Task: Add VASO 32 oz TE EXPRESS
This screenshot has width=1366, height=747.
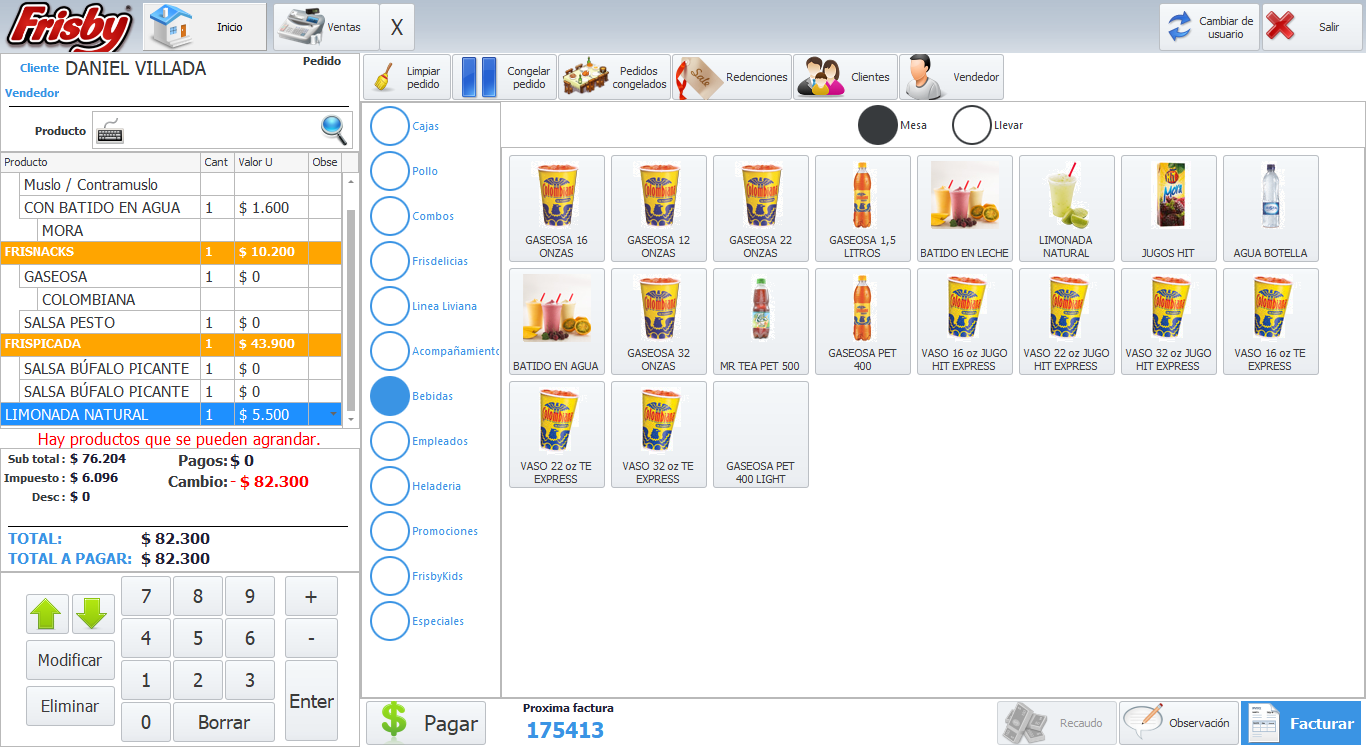Action: coord(658,434)
